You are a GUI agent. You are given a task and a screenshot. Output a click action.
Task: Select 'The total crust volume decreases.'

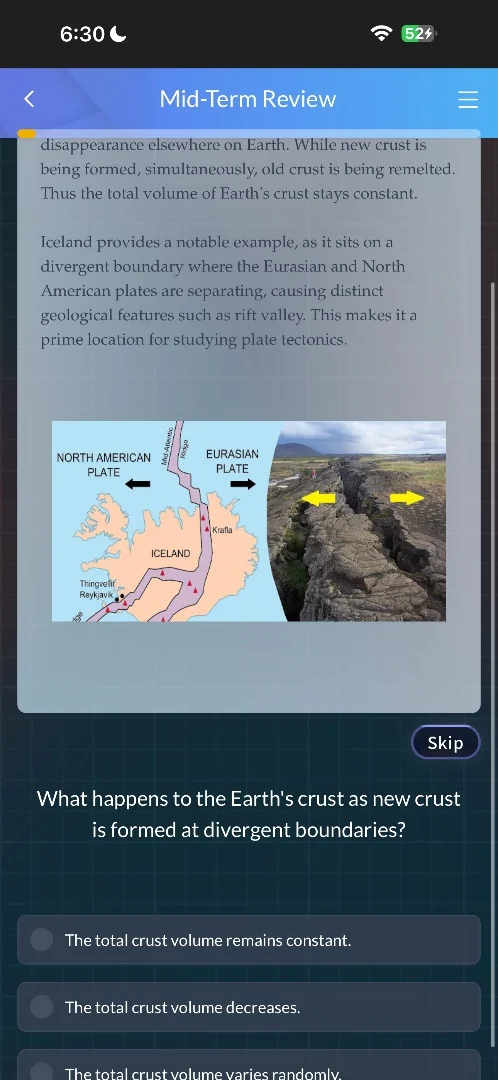pos(249,1007)
